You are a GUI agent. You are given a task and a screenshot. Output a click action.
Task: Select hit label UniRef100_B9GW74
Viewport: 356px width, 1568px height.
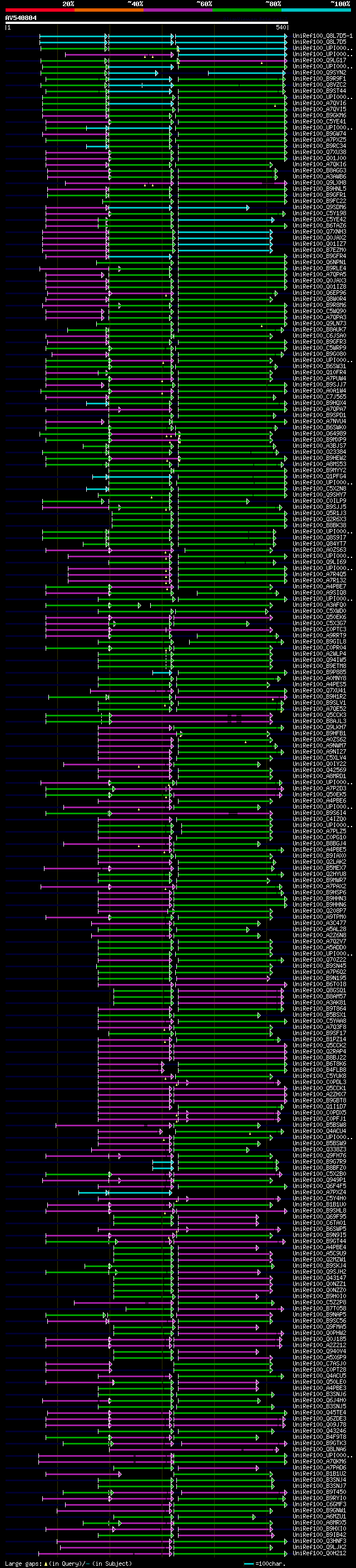click(x=319, y=134)
